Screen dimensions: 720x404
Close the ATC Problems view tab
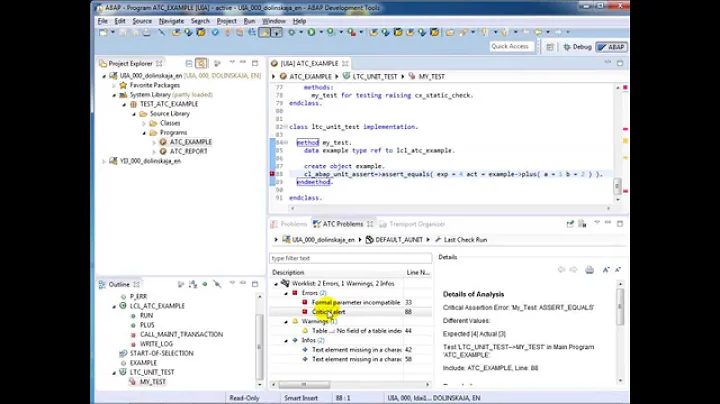(370, 224)
